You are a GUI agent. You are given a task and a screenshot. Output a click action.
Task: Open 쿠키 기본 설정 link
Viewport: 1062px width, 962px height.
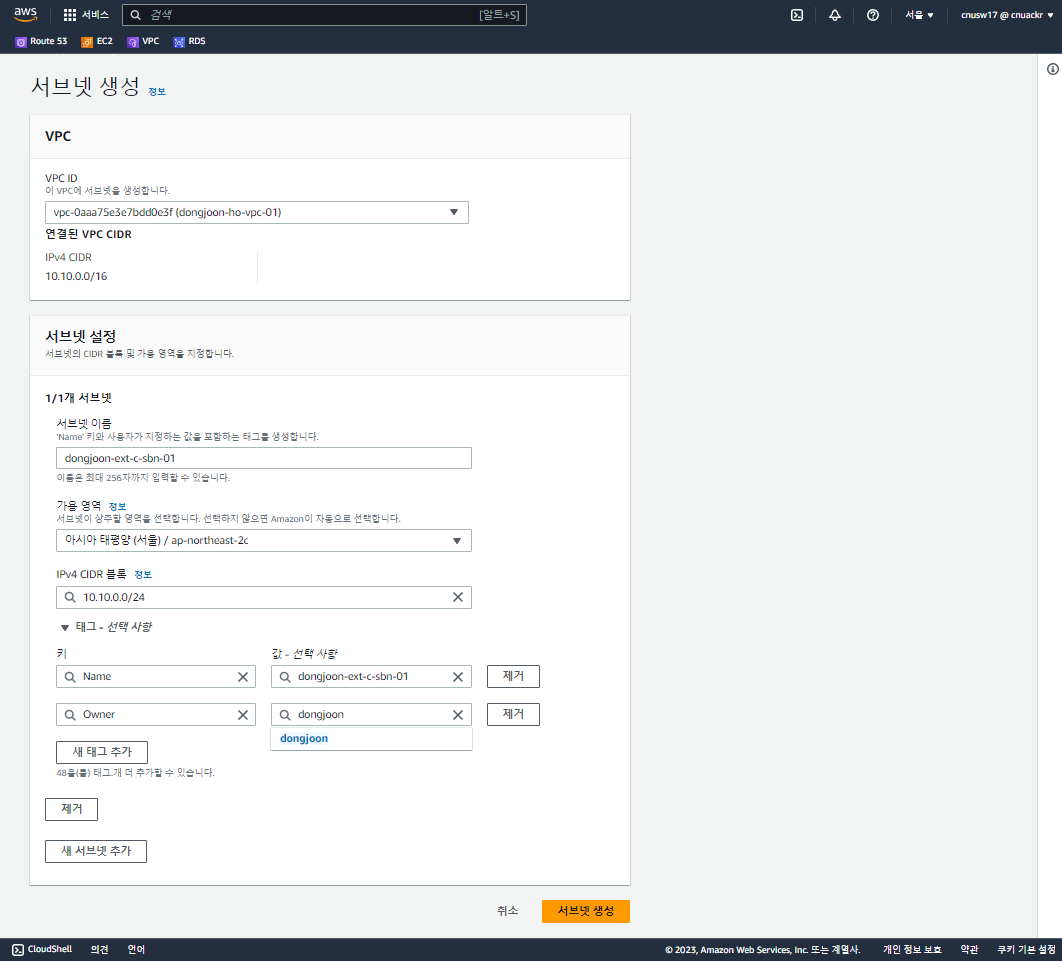(1026, 950)
